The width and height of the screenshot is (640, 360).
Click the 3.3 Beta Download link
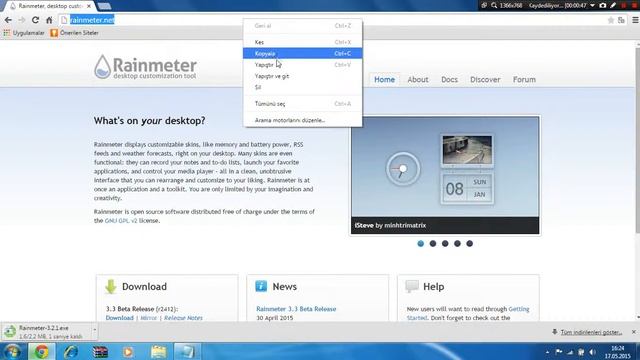[x=120, y=318]
